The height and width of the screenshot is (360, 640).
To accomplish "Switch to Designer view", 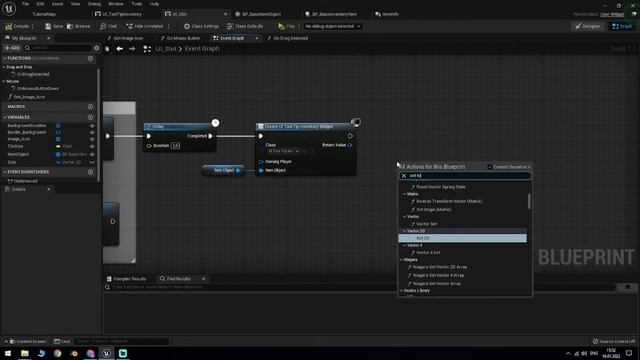I will 588,26.
